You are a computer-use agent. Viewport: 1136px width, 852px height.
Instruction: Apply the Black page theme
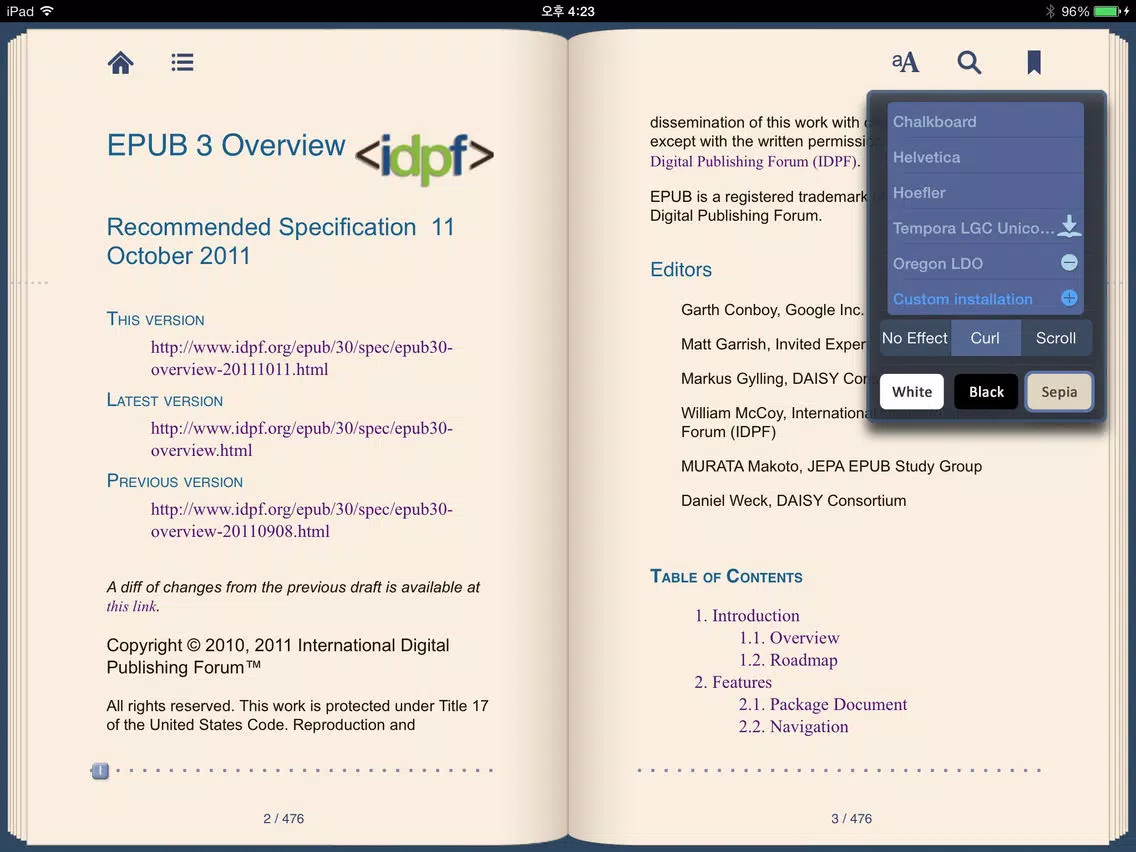pos(986,392)
